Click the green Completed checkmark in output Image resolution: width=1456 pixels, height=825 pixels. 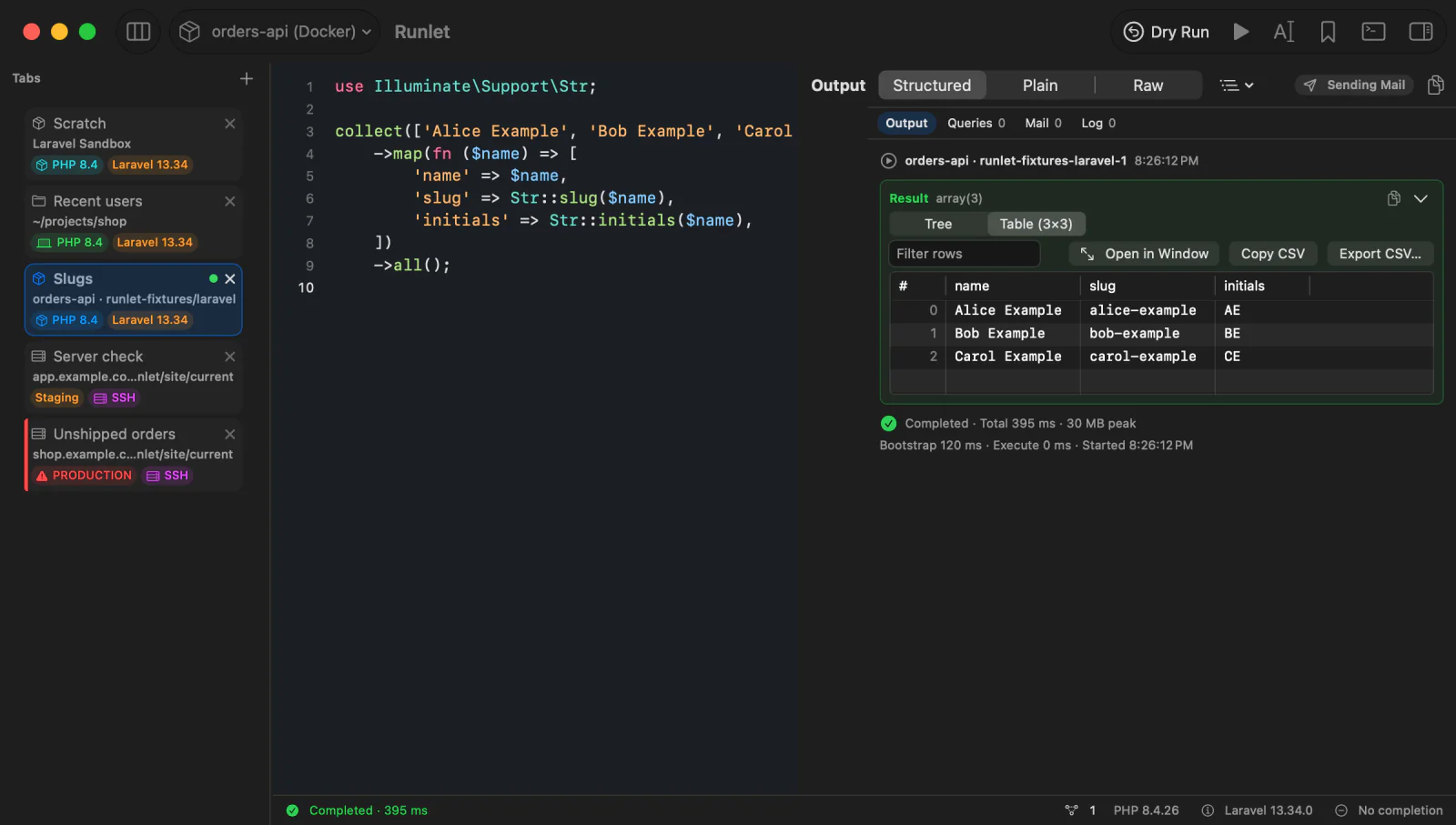[x=888, y=424]
